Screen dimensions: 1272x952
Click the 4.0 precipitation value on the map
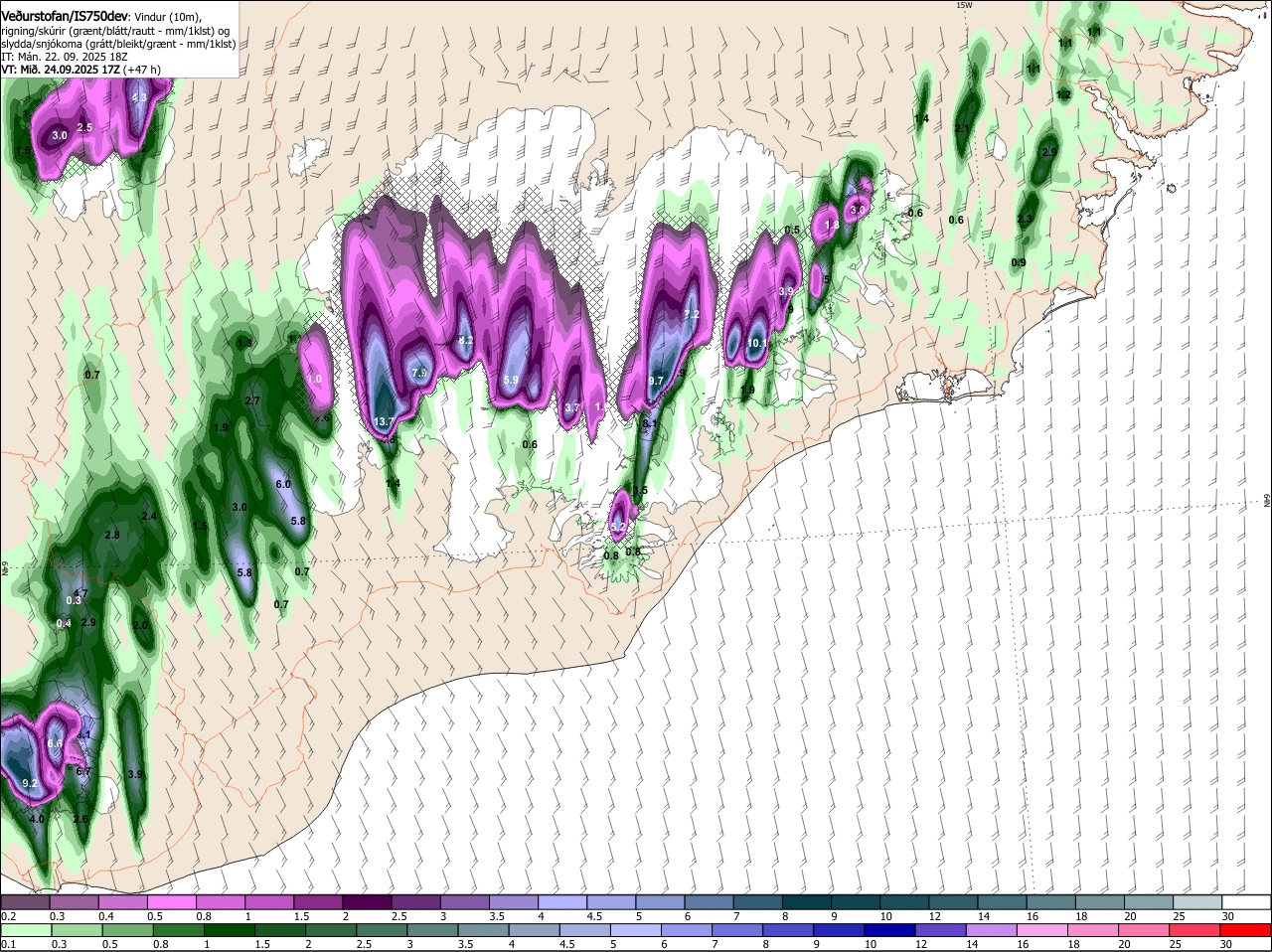pyautogui.click(x=38, y=820)
